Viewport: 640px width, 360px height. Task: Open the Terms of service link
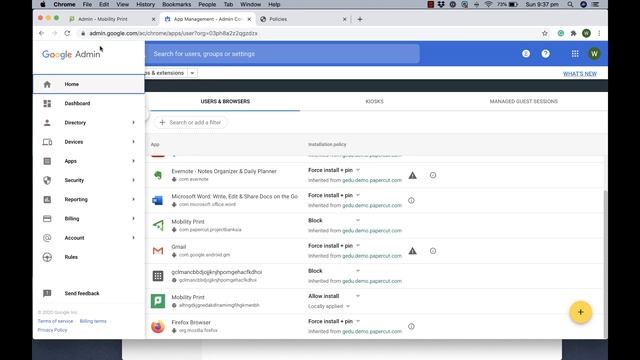point(55,321)
